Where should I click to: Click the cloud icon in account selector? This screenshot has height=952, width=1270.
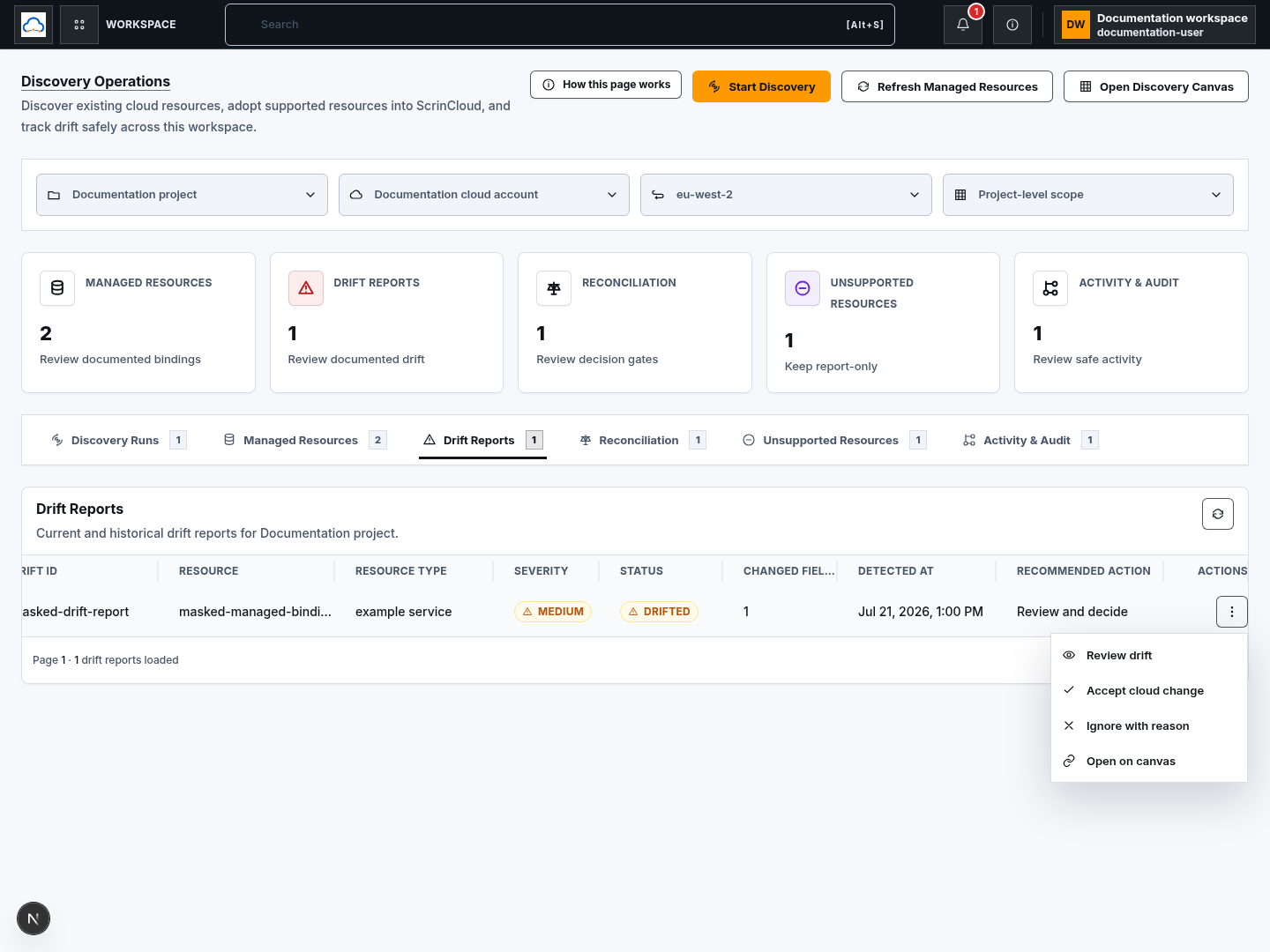tap(356, 195)
